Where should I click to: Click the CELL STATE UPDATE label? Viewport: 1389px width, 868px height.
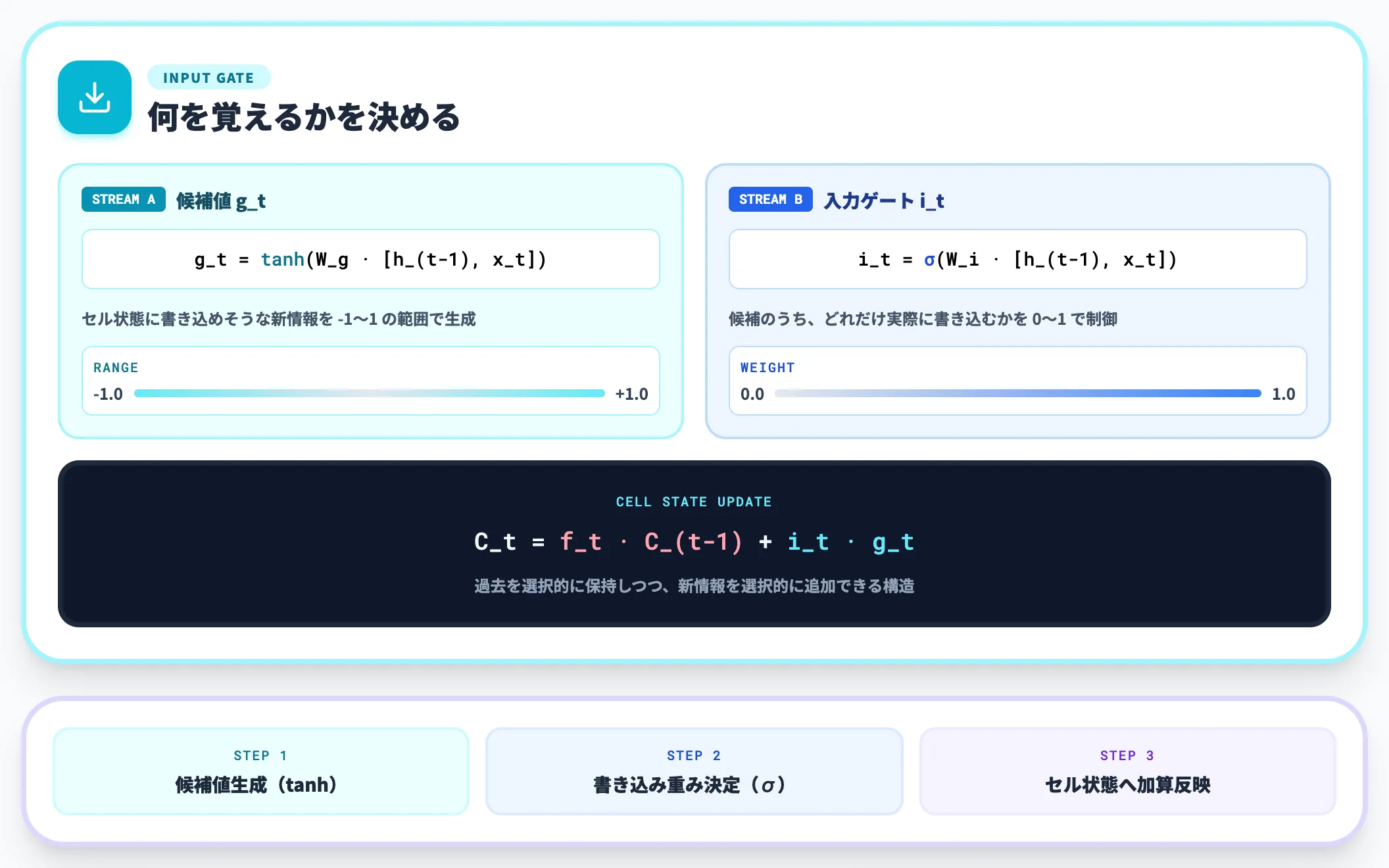(x=694, y=502)
